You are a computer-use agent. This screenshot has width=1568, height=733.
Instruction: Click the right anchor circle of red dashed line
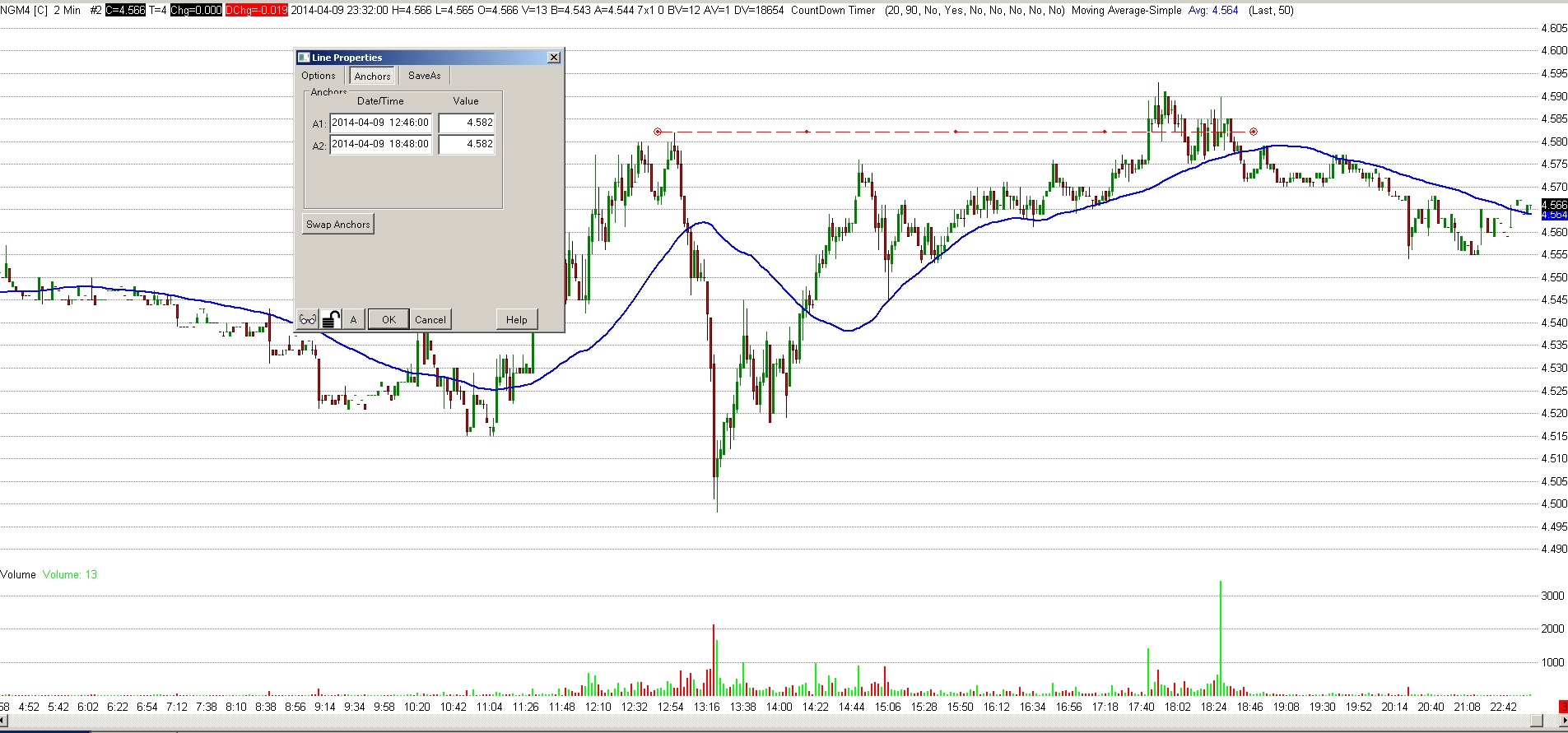pyautogui.click(x=1254, y=132)
